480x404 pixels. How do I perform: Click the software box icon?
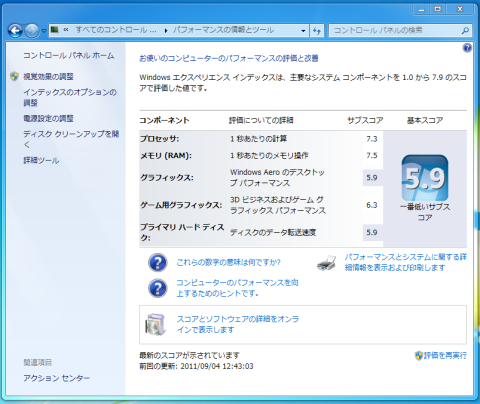tap(155, 324)
